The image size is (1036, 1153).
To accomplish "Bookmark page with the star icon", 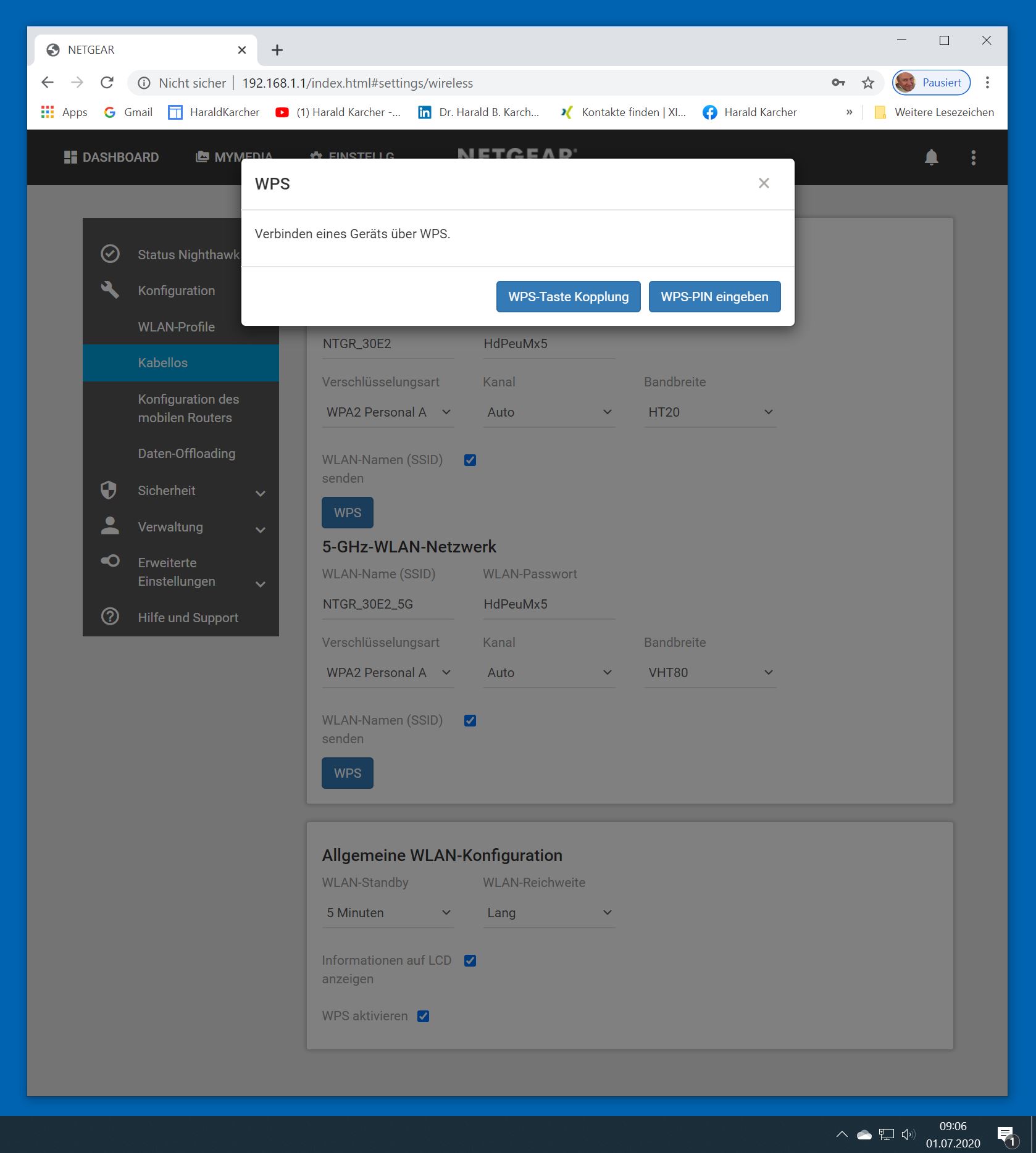I will coord(867,83).
